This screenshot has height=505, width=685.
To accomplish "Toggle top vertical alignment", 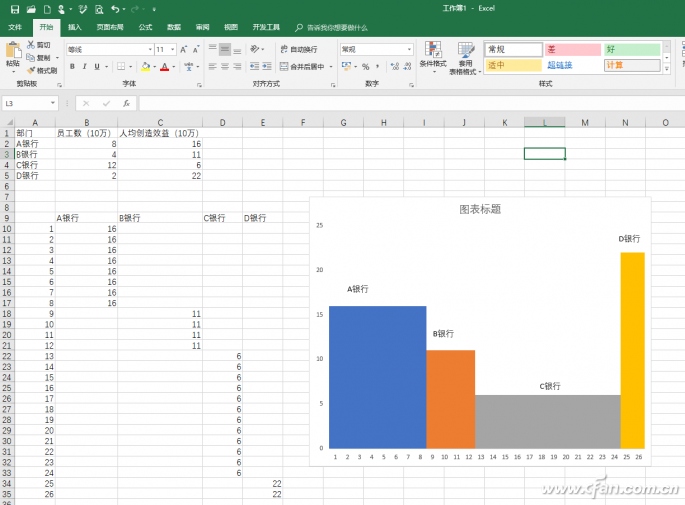I will [x=213, y=49].
